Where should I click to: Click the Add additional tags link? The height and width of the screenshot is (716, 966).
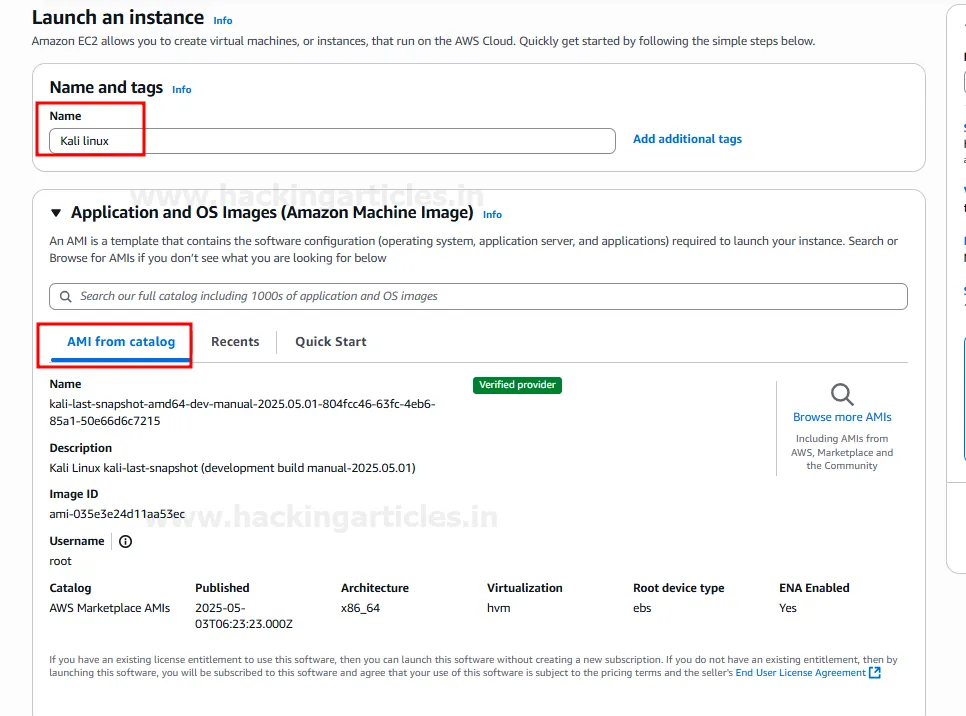coord(687,139)
